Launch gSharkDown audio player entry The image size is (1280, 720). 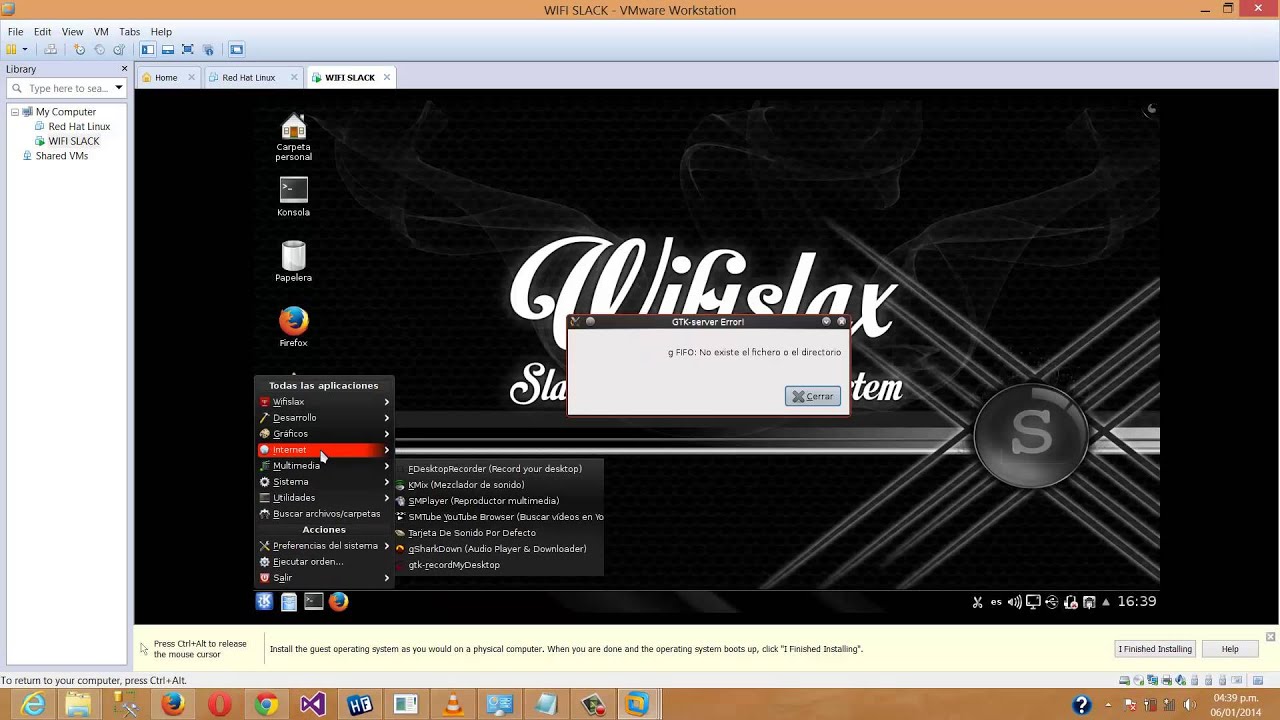[x=499, y=549]
